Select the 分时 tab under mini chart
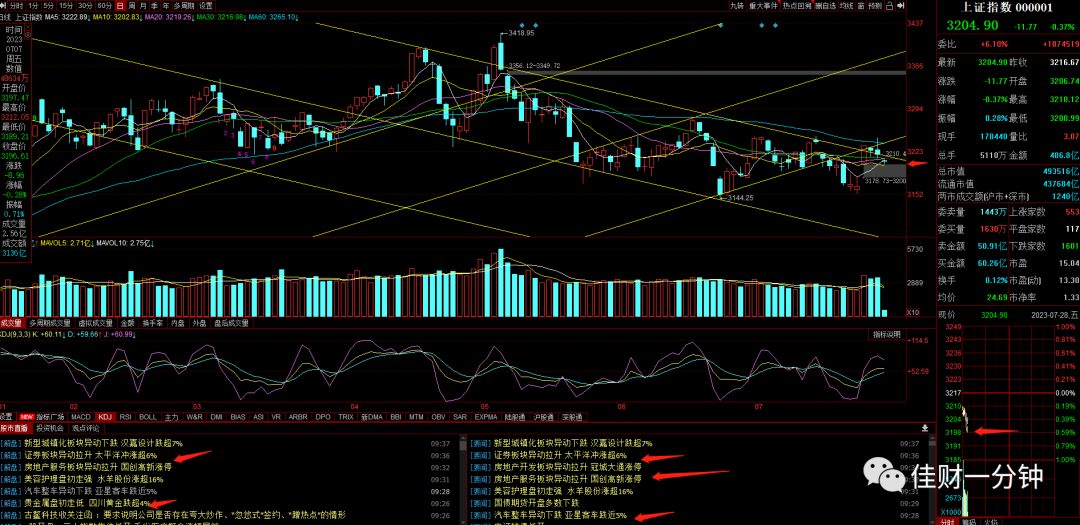The height and width of the screenshot is (525, 1080). pos(949,521)
